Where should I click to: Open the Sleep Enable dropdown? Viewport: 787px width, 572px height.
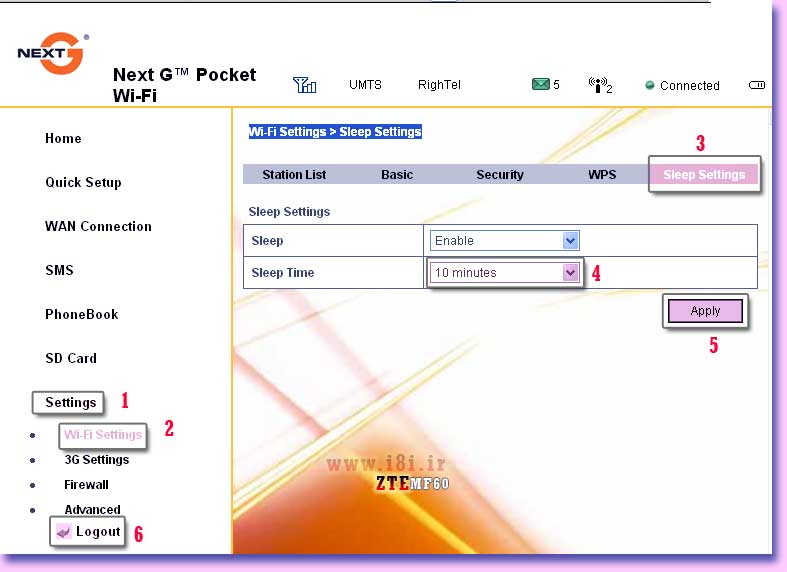point(504,241)
